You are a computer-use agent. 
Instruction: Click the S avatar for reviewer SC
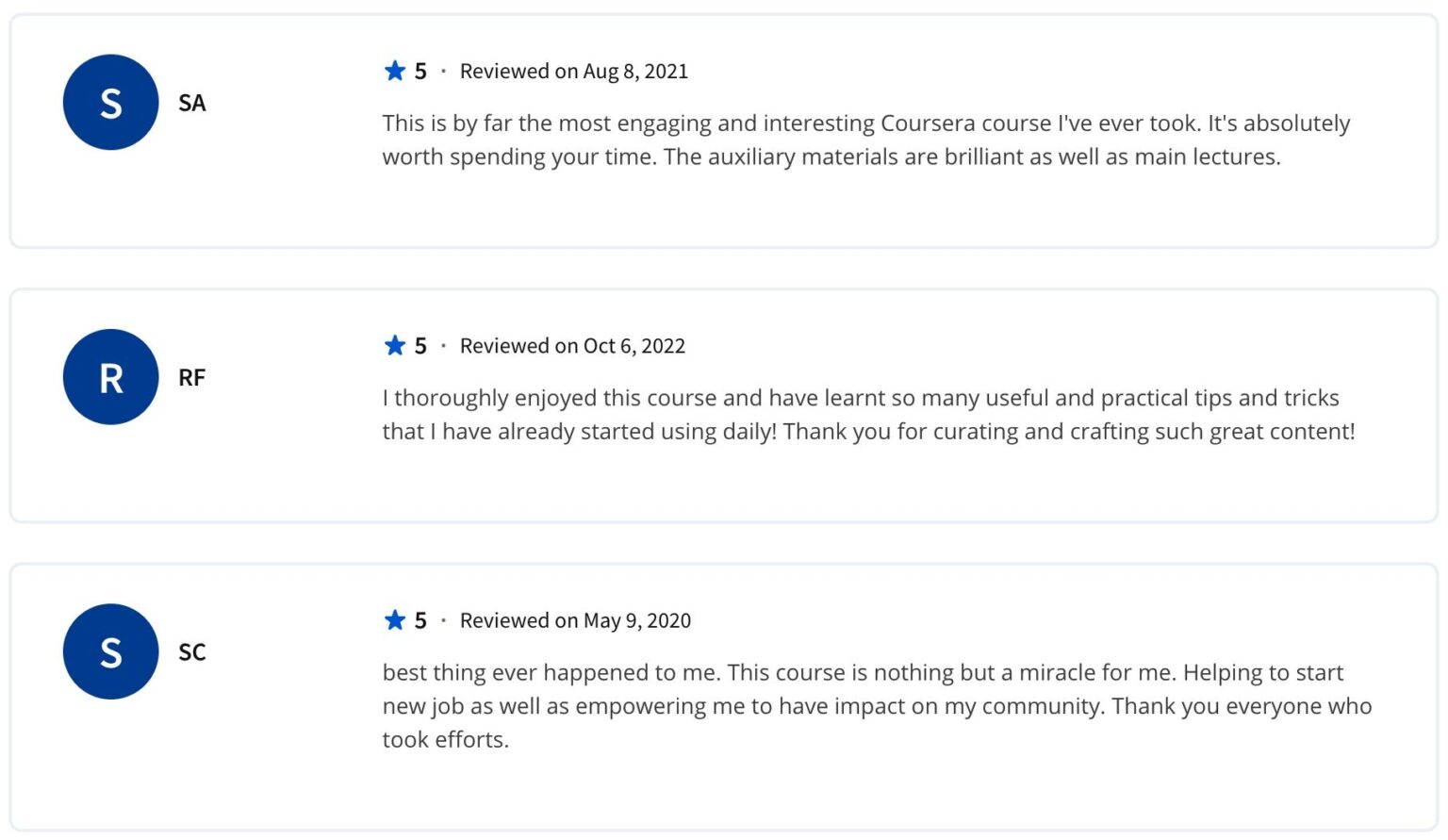[110, 651]
